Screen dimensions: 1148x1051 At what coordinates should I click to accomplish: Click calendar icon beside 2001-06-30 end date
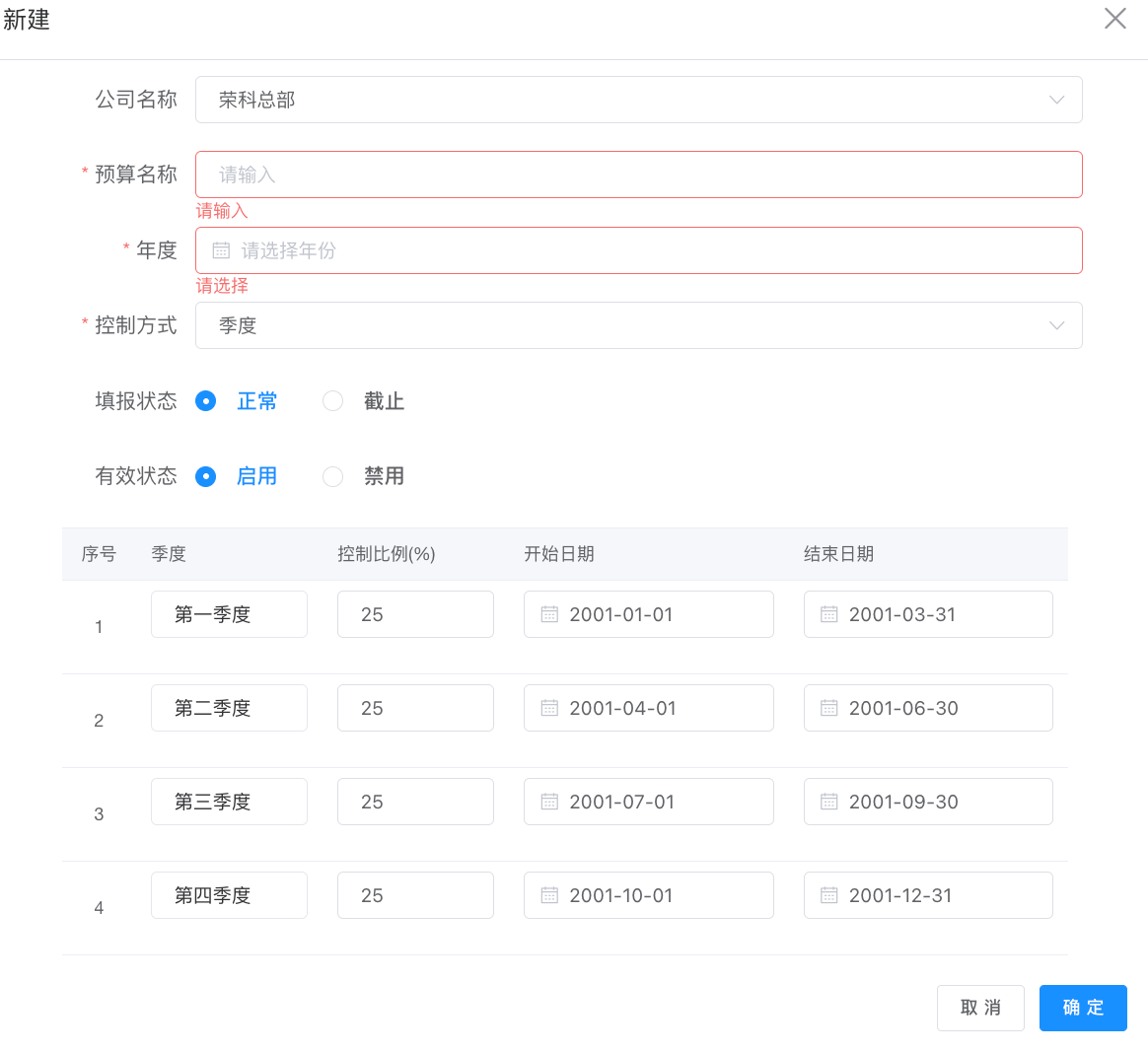(x=828, y=708)
